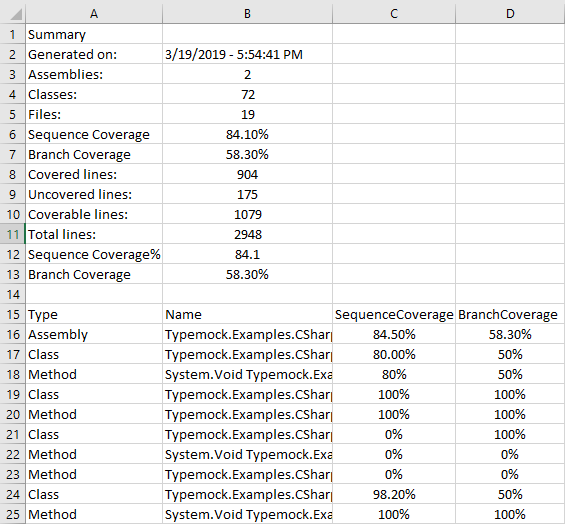Screen dimensions: 565x524
Task: Select the Classes count cell 72
Action: click(247, 94)
